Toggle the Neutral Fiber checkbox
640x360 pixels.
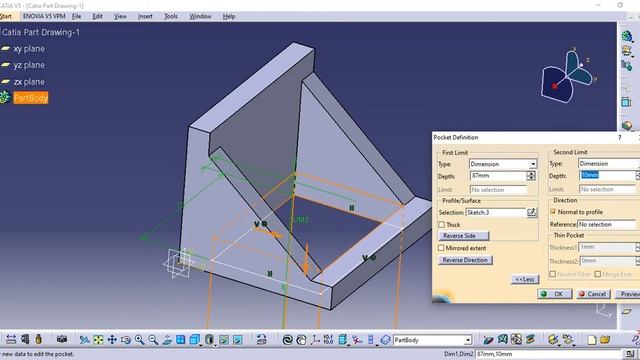click(553, 274)
